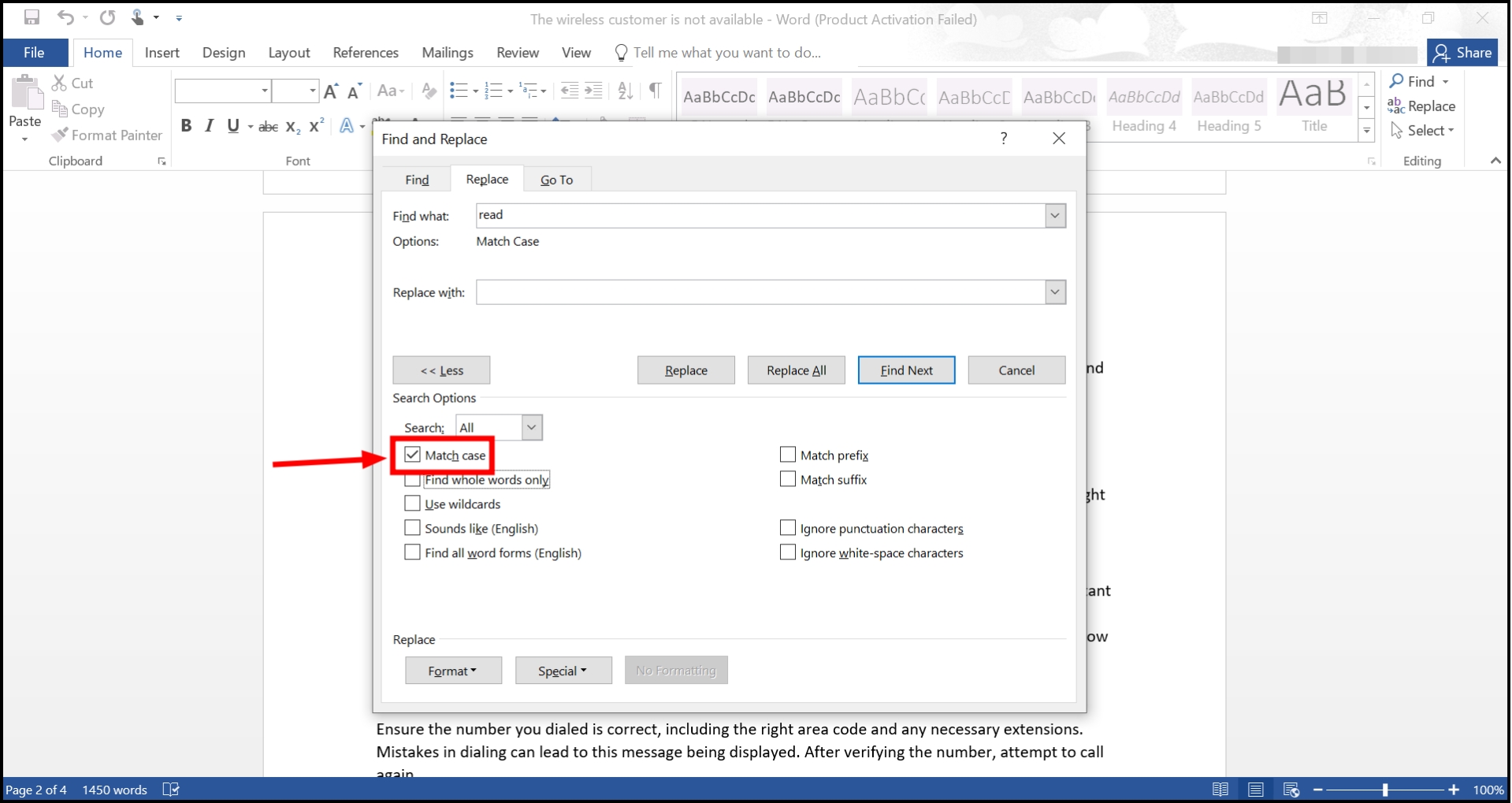This screenshot has height=803, width=1512.
Task: Check Ignore punctuation characters box
Action: point(787,528)
